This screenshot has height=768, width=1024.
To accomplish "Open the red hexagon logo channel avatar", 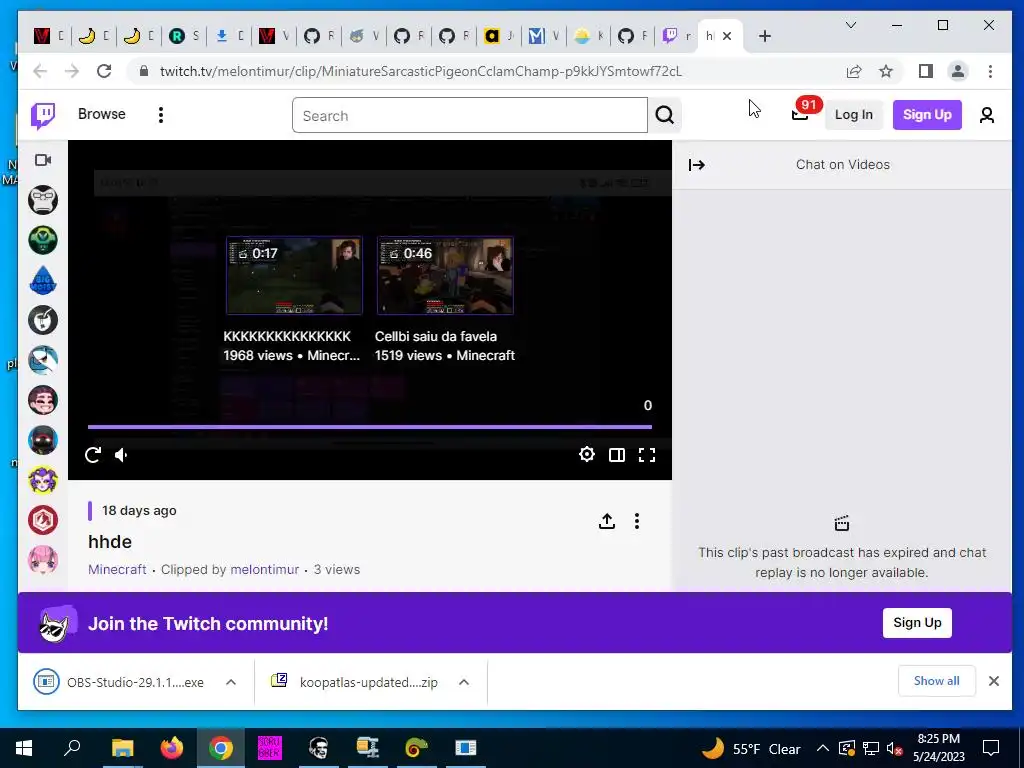I will pos(43,520).
